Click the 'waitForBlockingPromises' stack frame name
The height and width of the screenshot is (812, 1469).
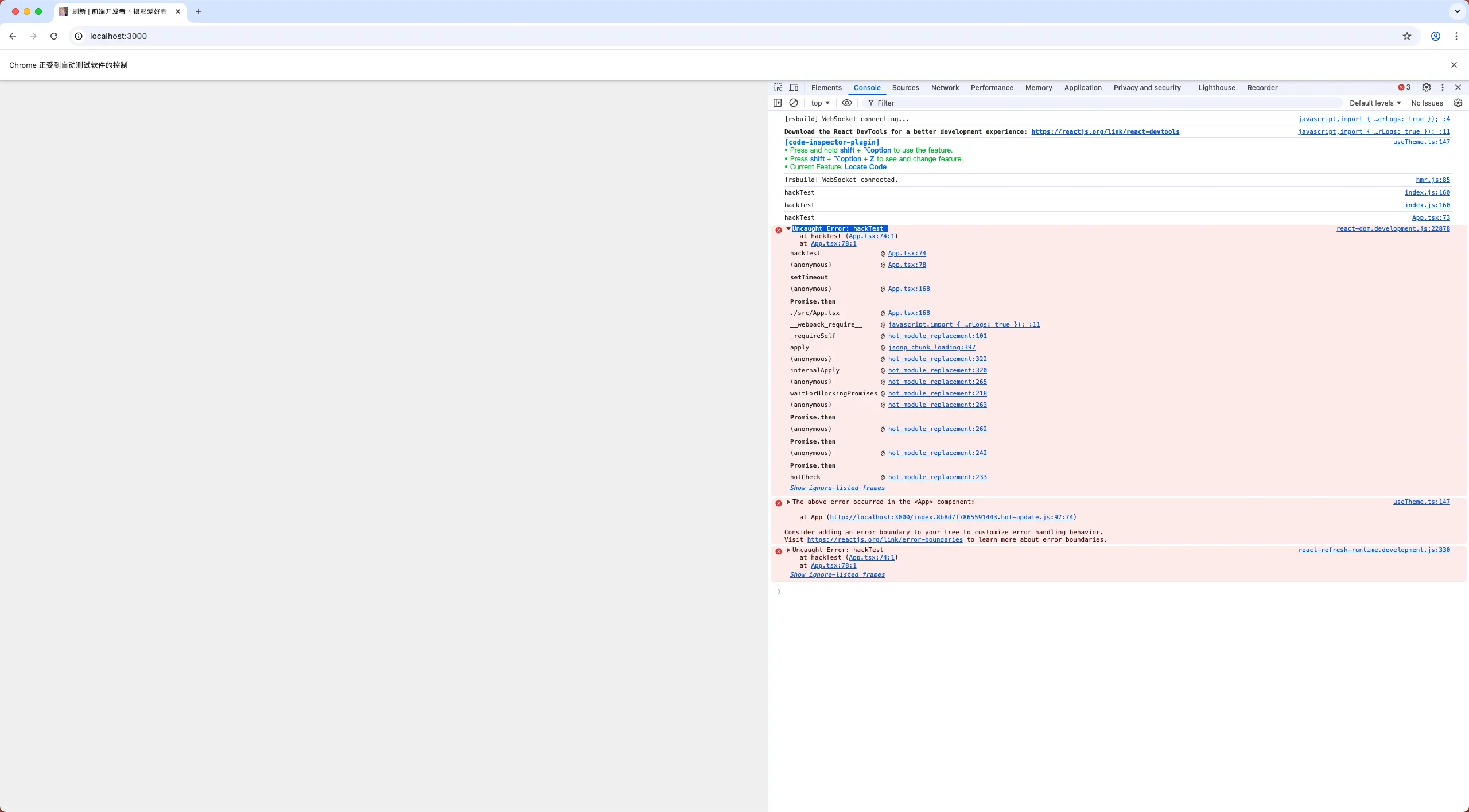pos(834,393)
